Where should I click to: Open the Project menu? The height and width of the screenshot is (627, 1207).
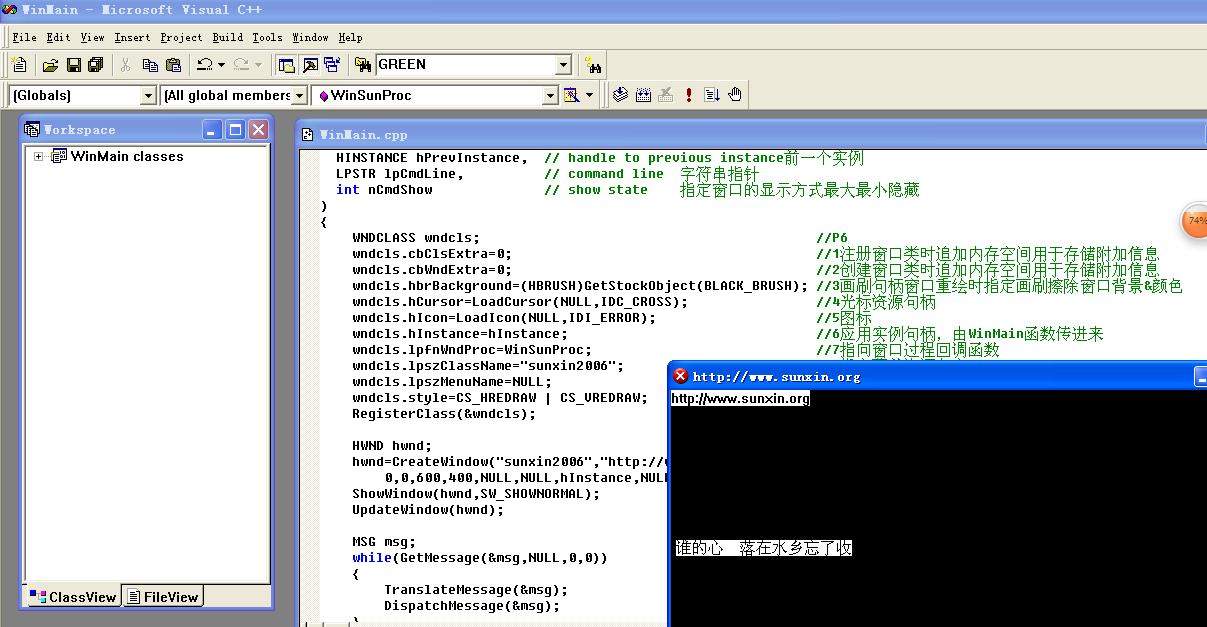[x=181, y=37]
